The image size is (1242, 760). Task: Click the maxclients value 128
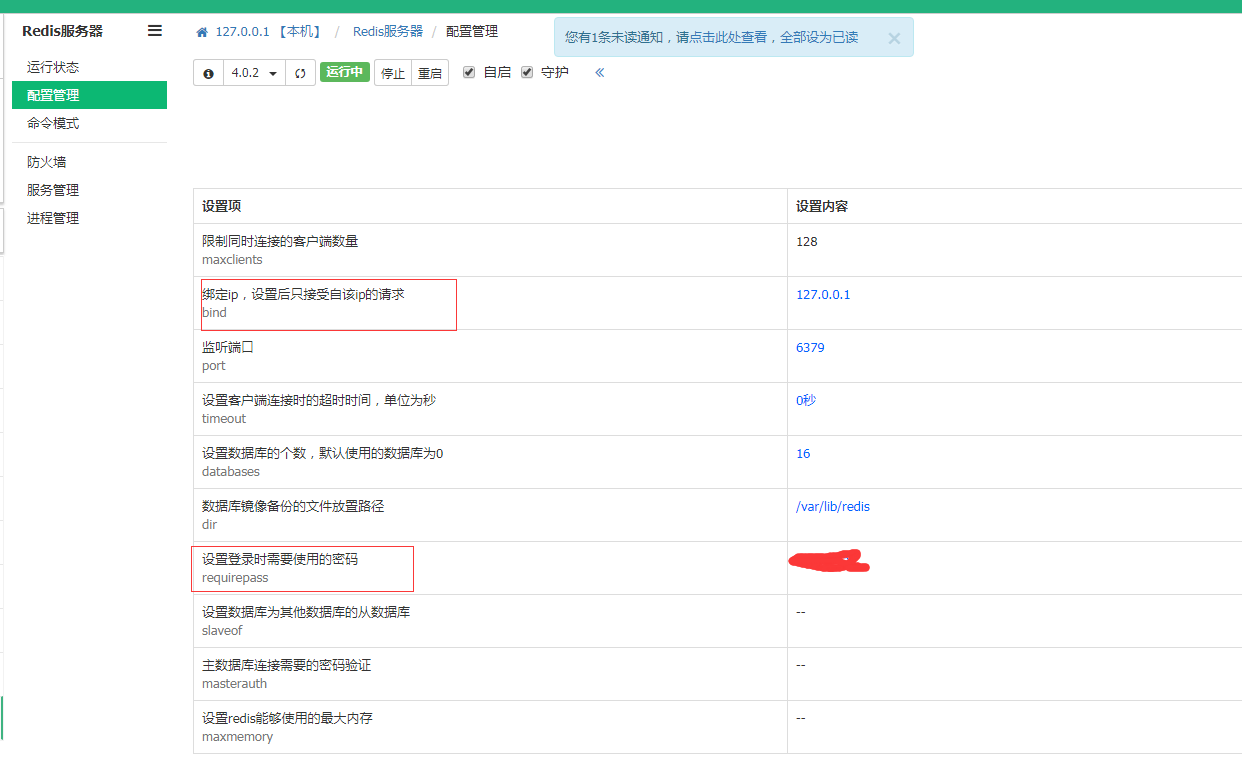807,242
